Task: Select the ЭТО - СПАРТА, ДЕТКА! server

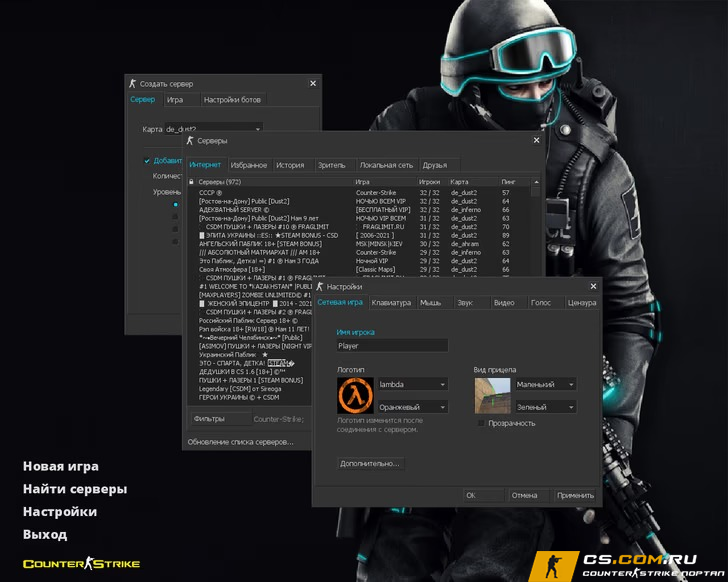Action: [250, 363]
